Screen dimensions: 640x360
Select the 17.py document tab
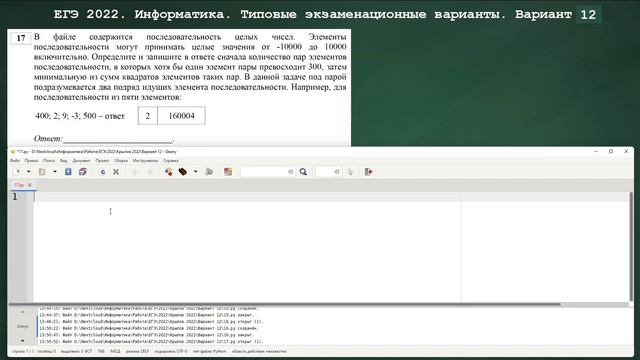pos(19,185)
